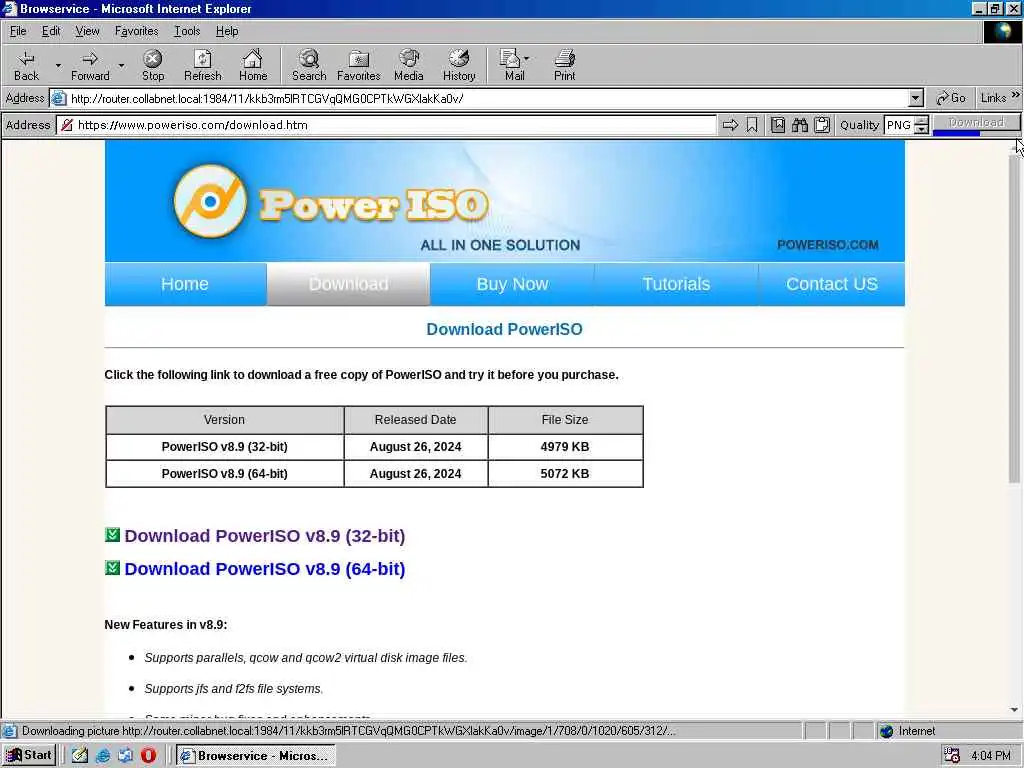
Task: Launch Opera from quick launch bar
Action: pyautogui.click(x=148, y=756)
